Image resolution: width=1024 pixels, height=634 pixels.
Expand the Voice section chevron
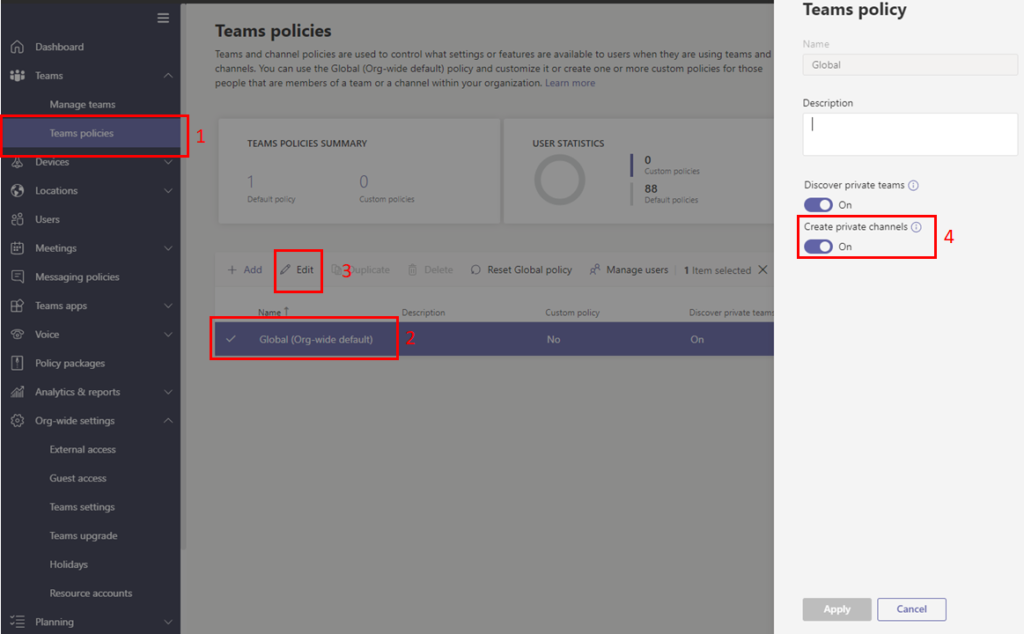click(168, 334)
